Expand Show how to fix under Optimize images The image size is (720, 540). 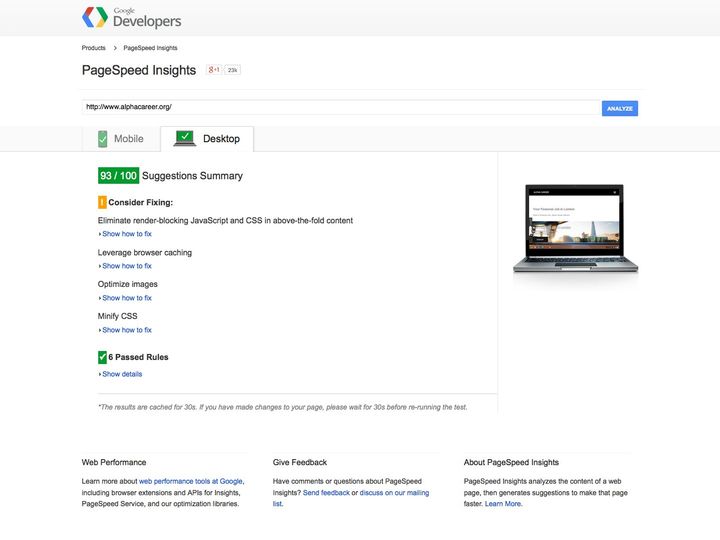coord(125,298)
